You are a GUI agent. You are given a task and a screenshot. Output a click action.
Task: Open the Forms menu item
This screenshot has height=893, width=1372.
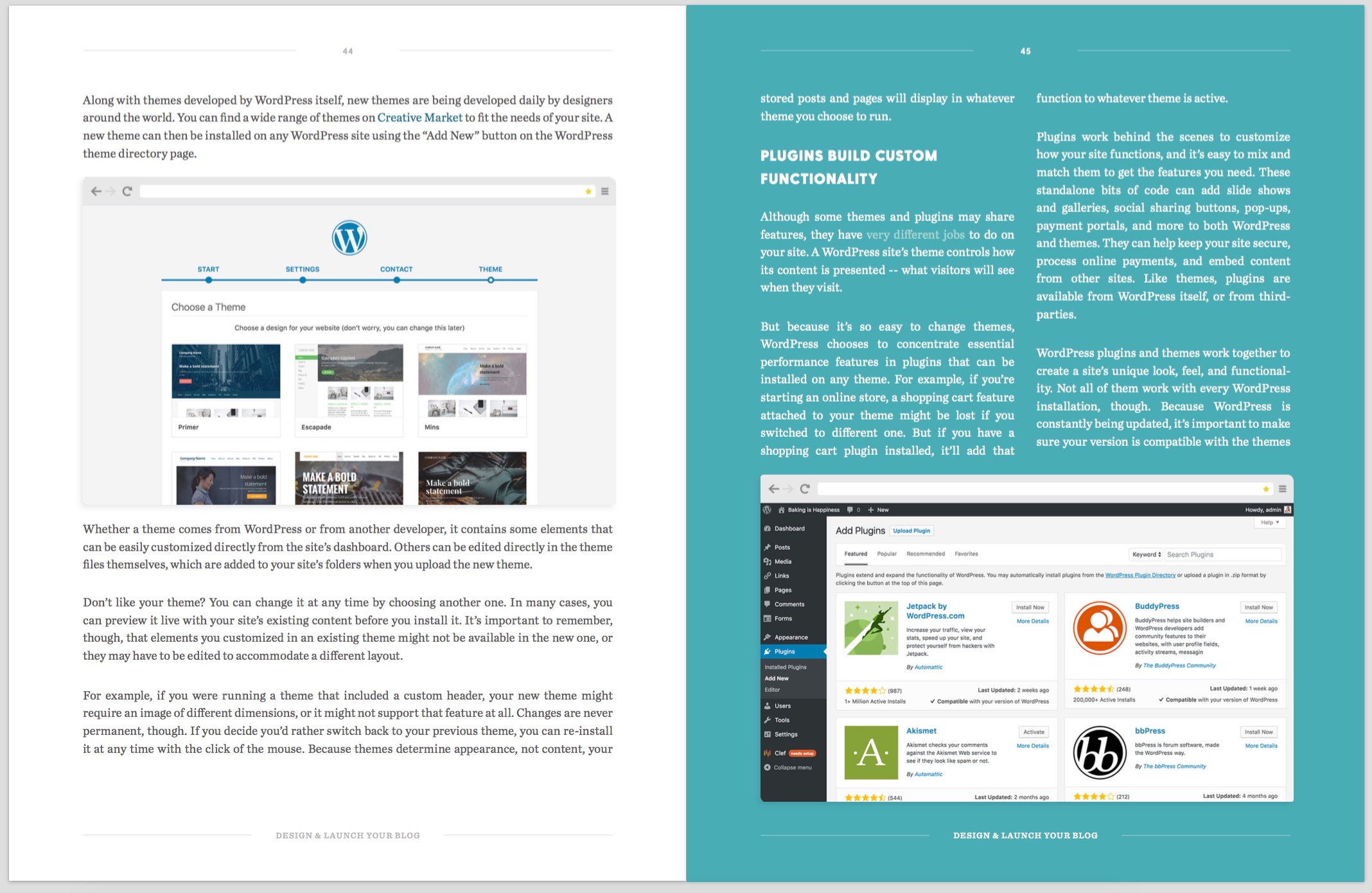coord(782,619)
